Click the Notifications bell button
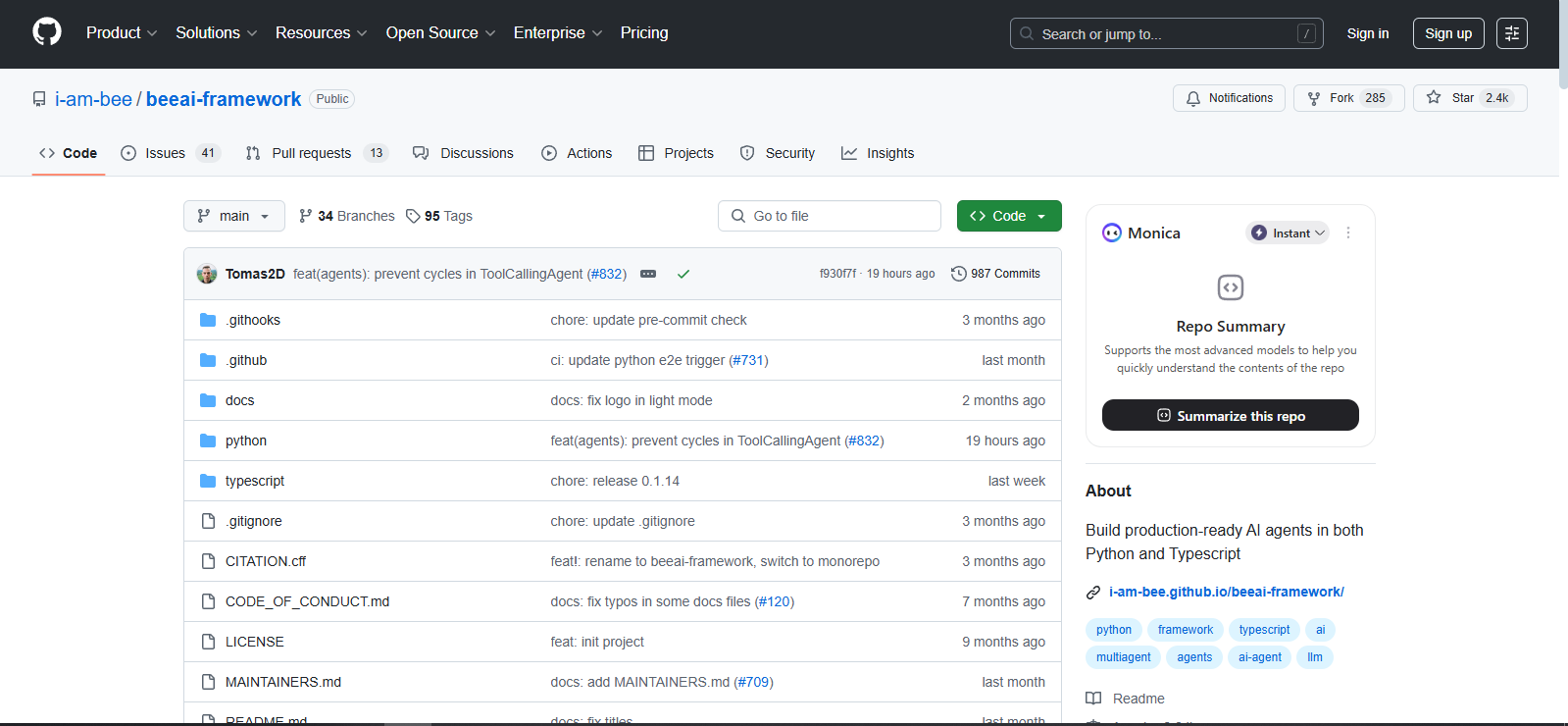 pos(1229,98)
